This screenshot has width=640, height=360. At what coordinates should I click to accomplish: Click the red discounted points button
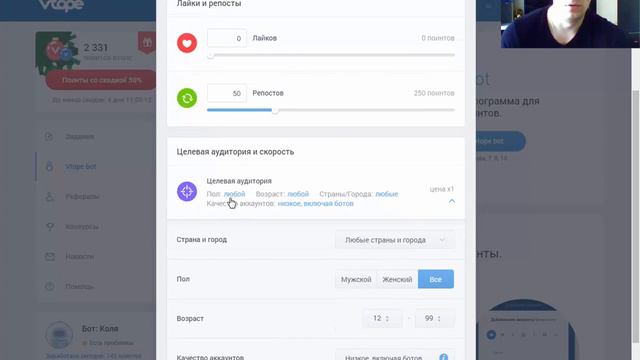[x=101, y=80]
